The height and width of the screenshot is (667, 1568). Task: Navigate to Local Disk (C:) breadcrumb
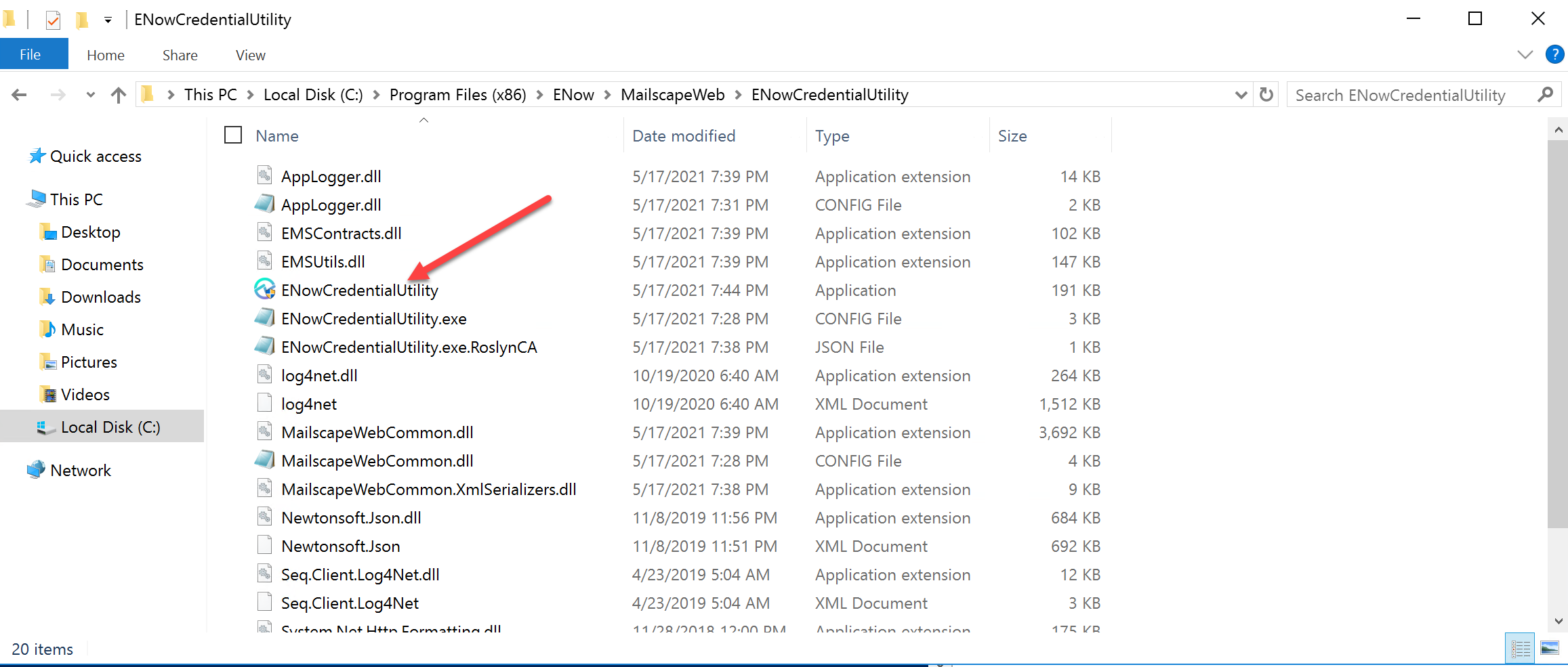[313, 95]
